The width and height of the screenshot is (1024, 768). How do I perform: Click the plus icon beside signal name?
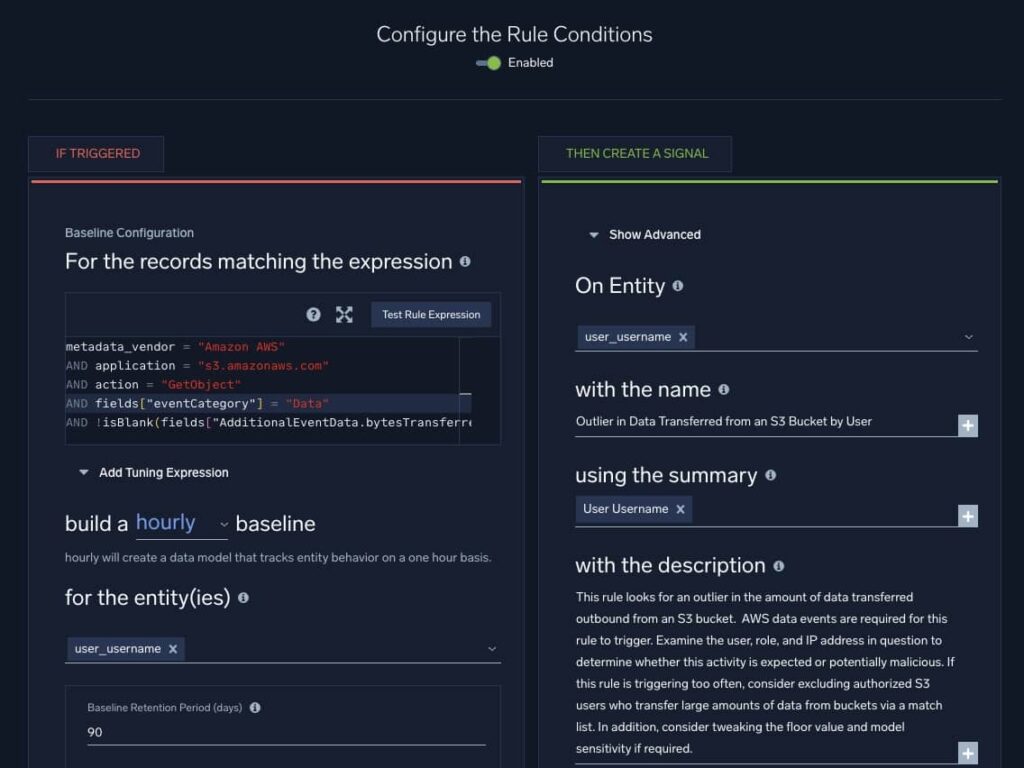(x=967, y=426)
